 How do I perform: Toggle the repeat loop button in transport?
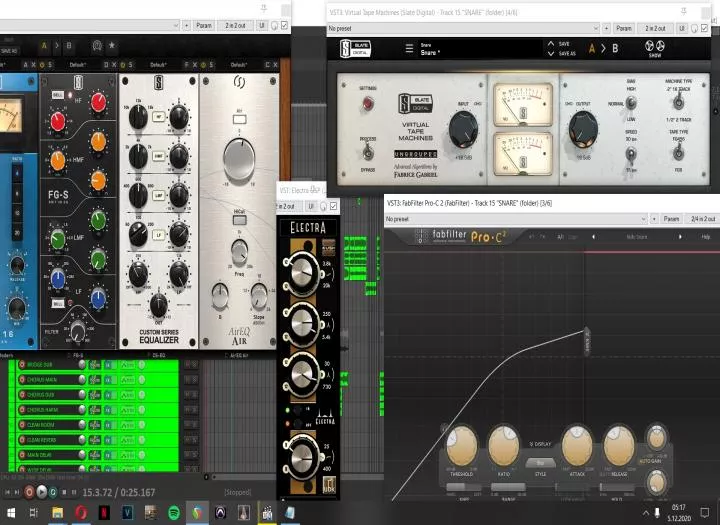pyautogui.click(x=53, y=492)
